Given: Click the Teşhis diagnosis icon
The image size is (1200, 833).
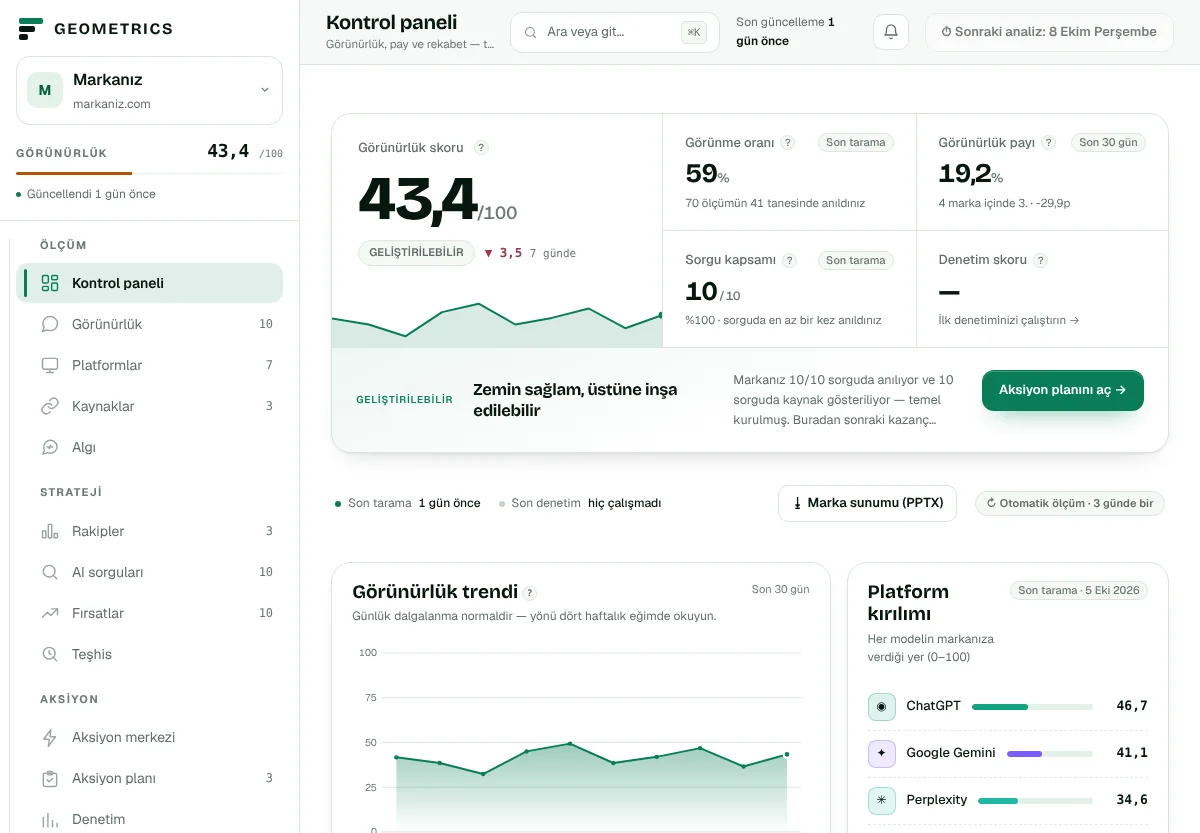Looking at the screenshot, I should (50, 654).
